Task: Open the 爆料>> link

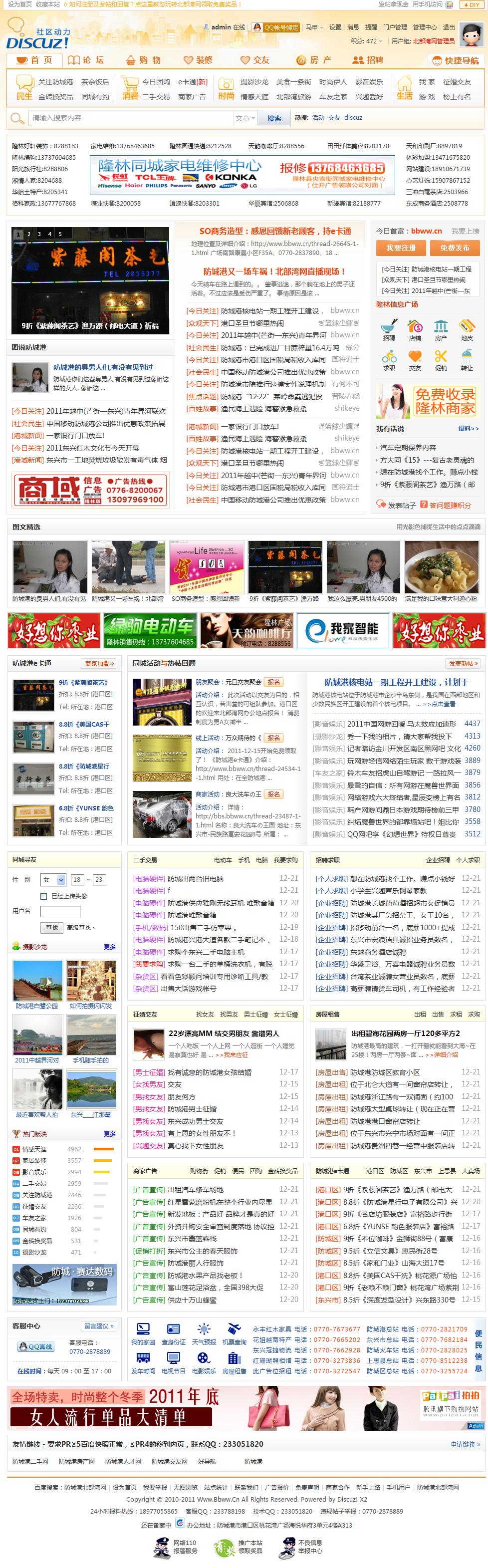Action: (x=469, y=429)
